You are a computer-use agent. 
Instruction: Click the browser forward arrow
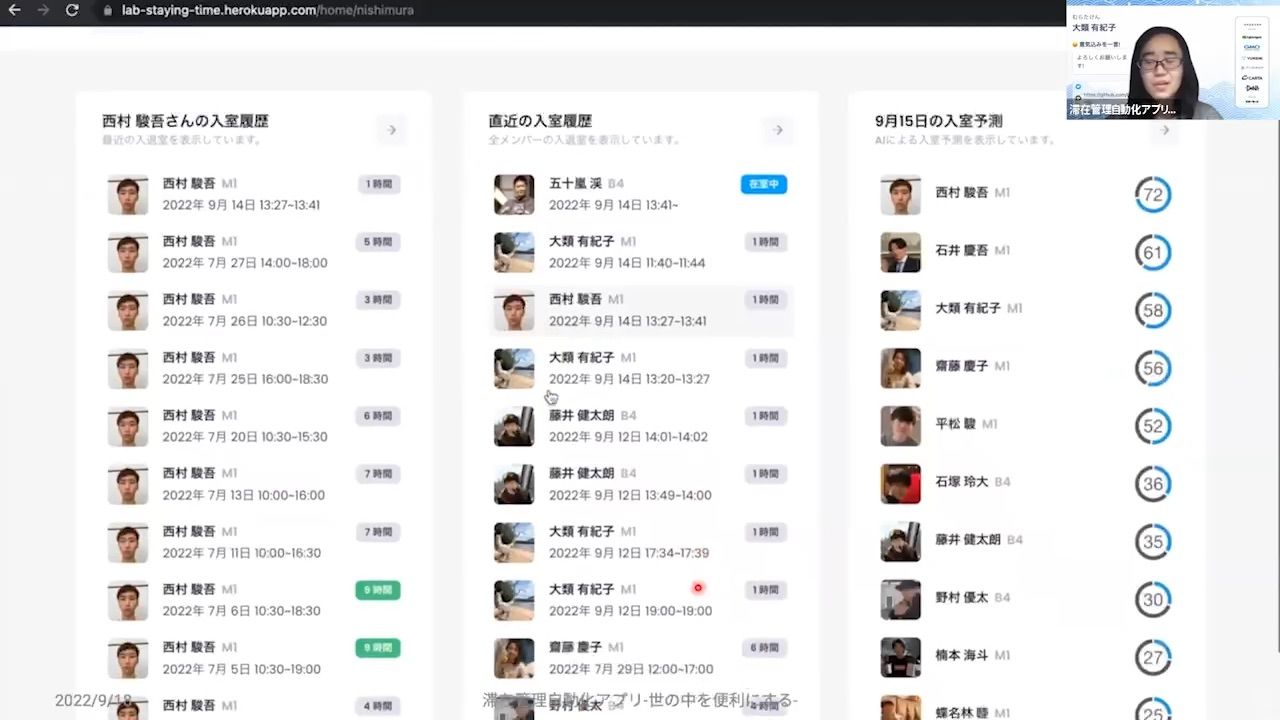point(42,10)
